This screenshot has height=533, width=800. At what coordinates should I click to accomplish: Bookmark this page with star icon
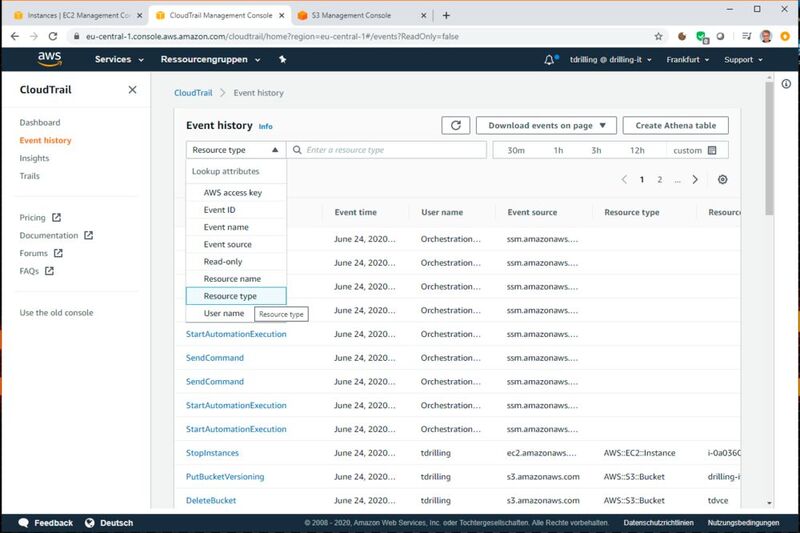(658, 35)
